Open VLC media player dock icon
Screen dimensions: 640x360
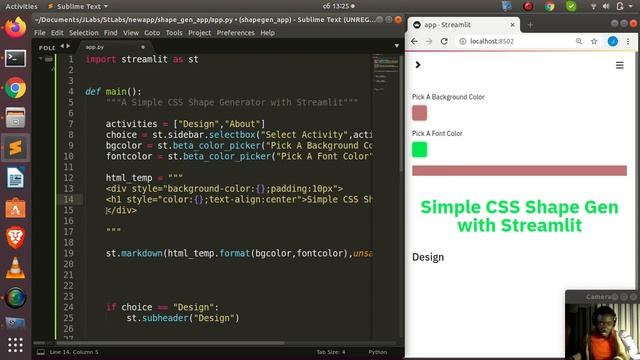[x=16, y=268]
